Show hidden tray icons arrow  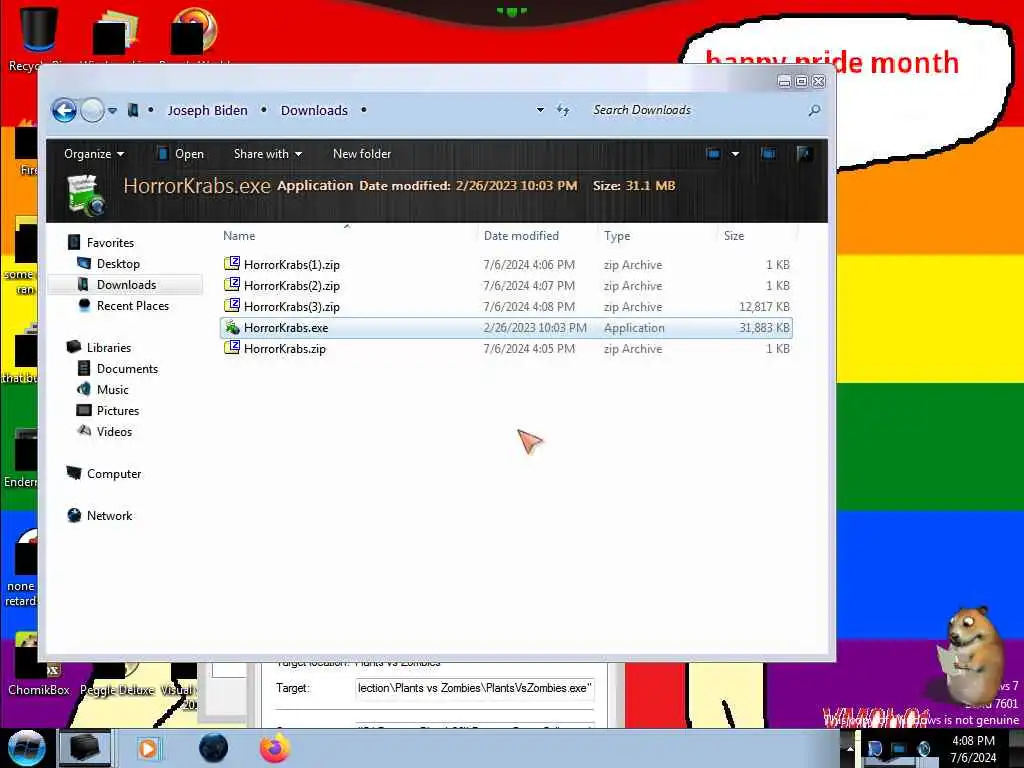pos(850,748)
